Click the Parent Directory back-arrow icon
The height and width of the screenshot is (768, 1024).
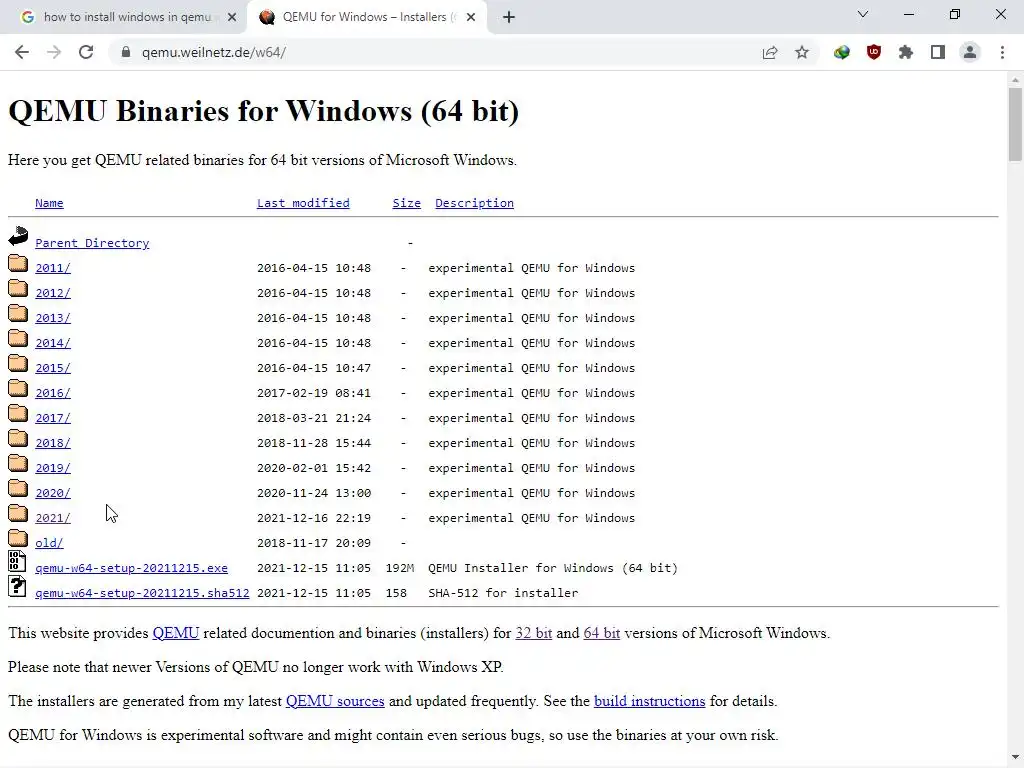point(18,236)
